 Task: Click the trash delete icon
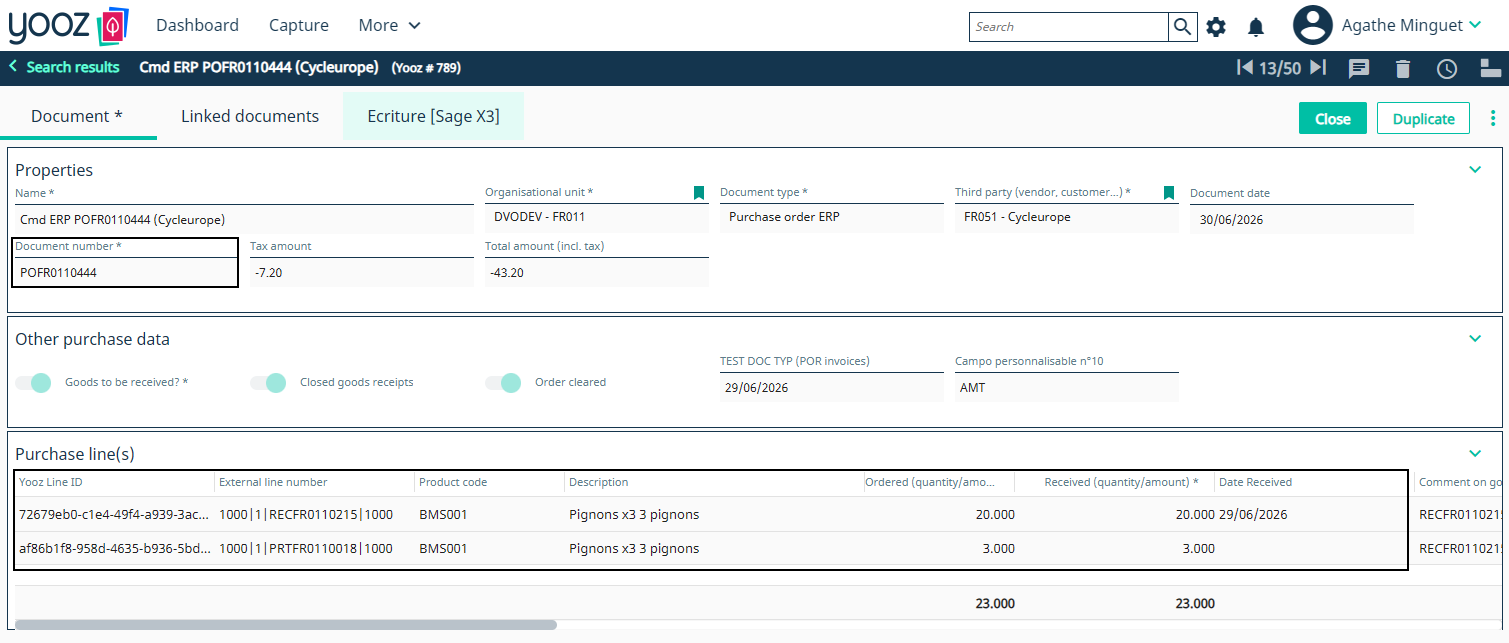tap(1403, 68)
